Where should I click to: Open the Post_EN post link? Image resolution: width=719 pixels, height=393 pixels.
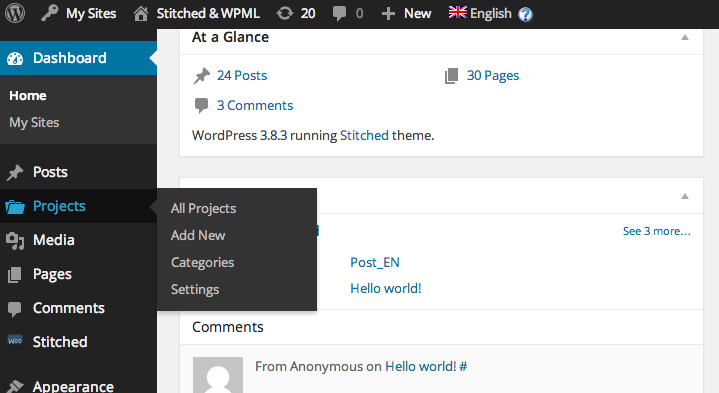click(x=375, y=262)
